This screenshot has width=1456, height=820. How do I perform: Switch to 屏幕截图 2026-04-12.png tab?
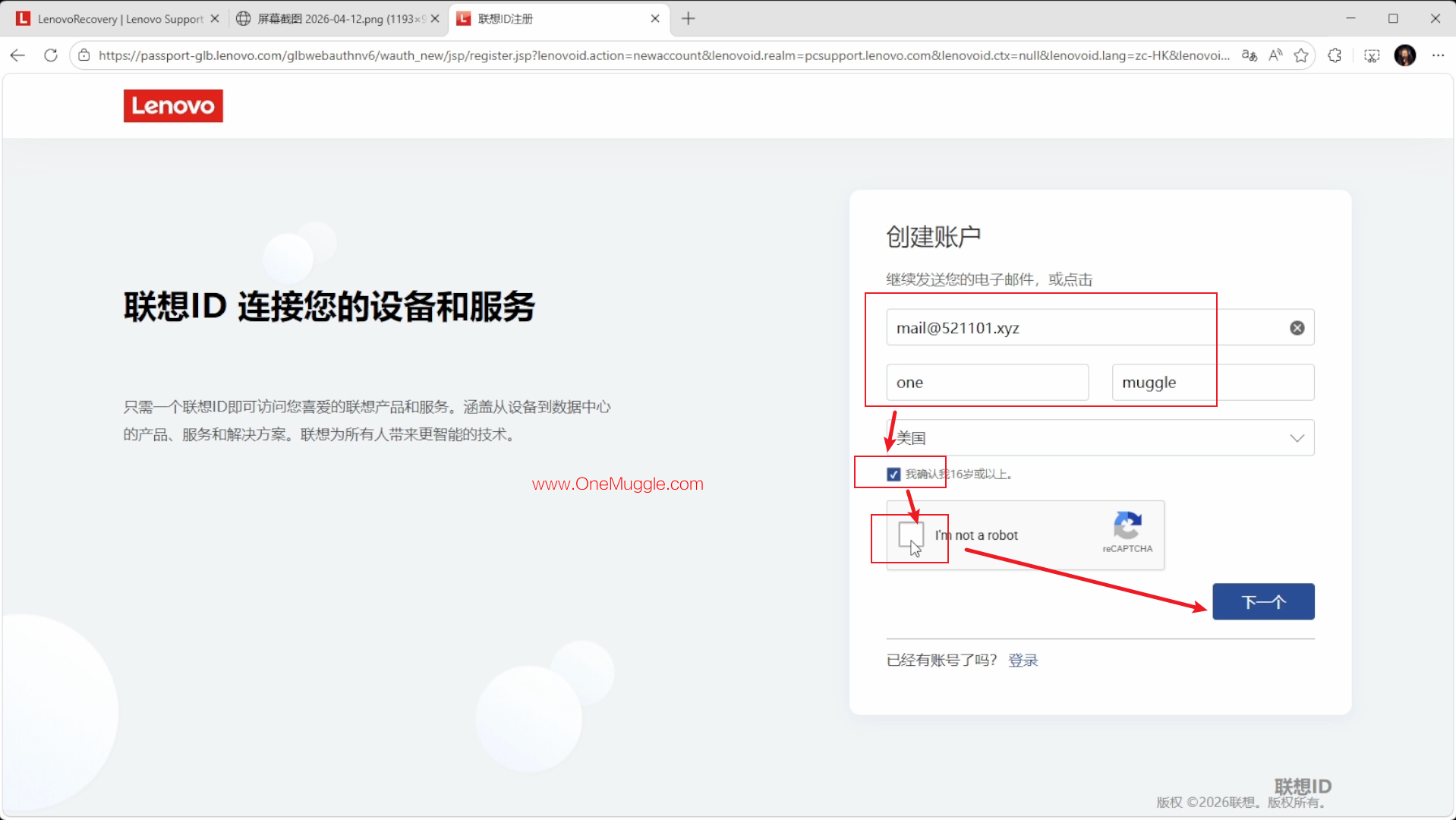pyautogui.click(x=339, y=19)
